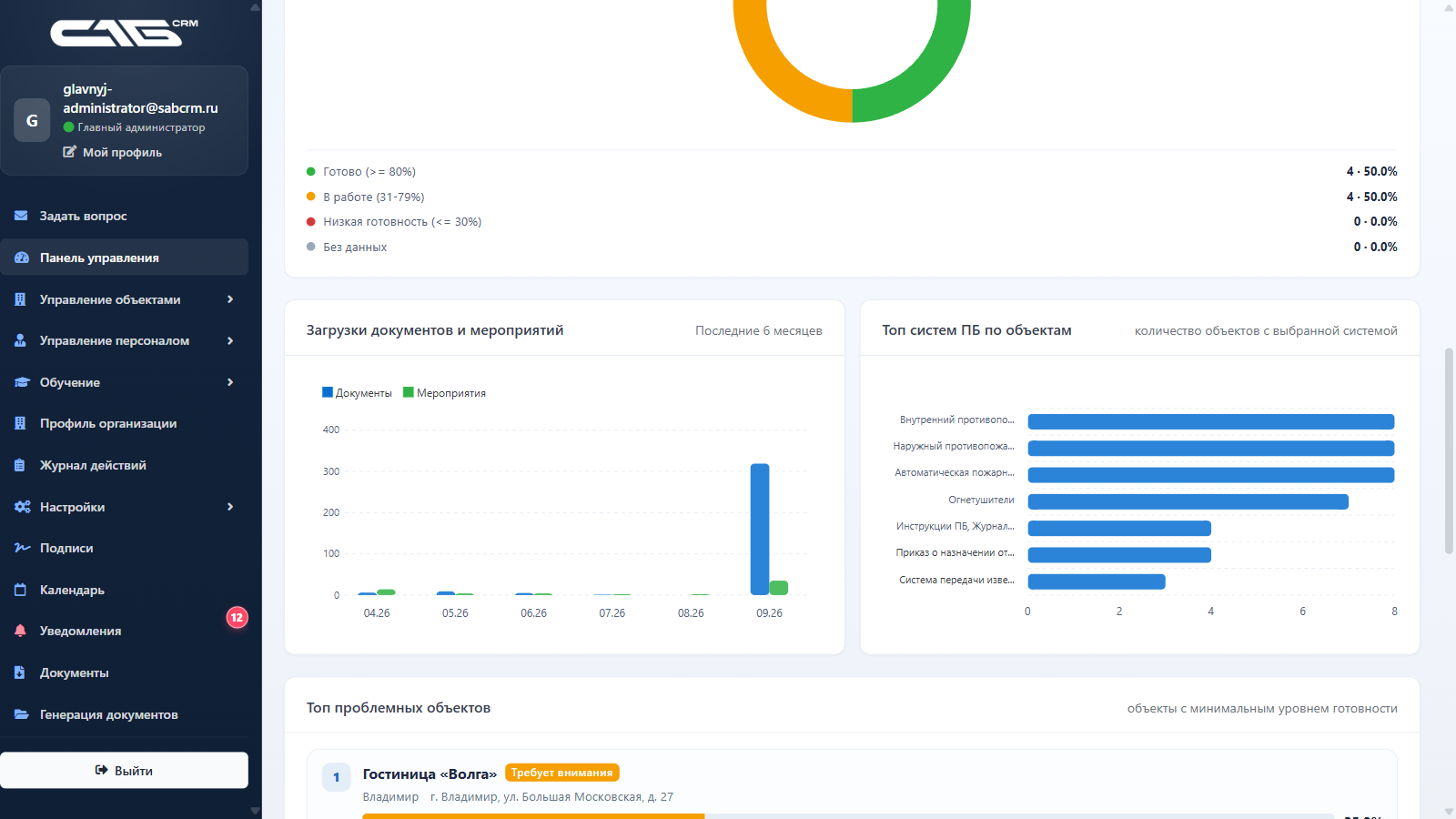This screenshot has width=1456, height=819.
Task: Click the Последние 6 месяцев caption
Action: pos(759,330)
